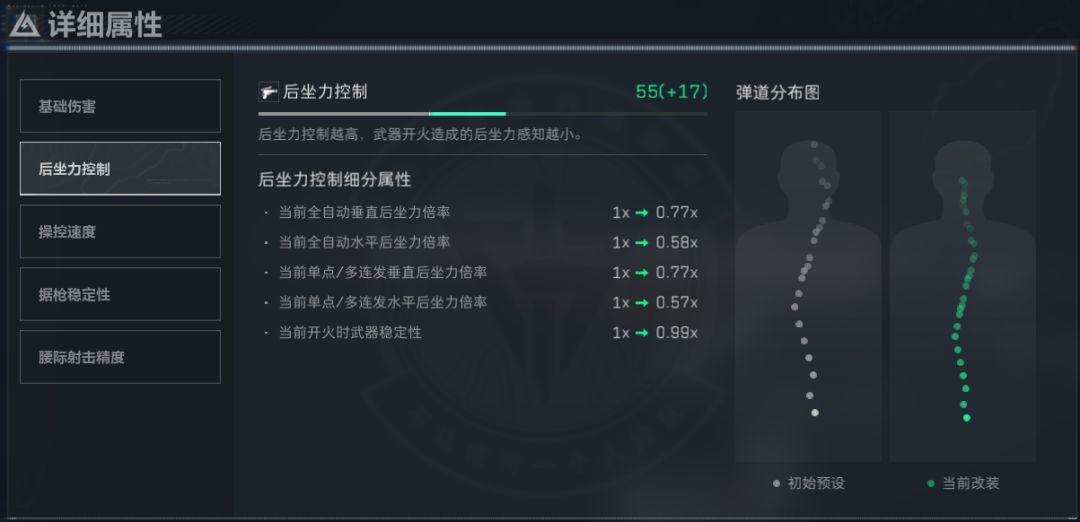Select the 后坐力控制 sidebar tab
Image resolution: width=1080 pixels, height=522 pixels.
coord(120,169)
